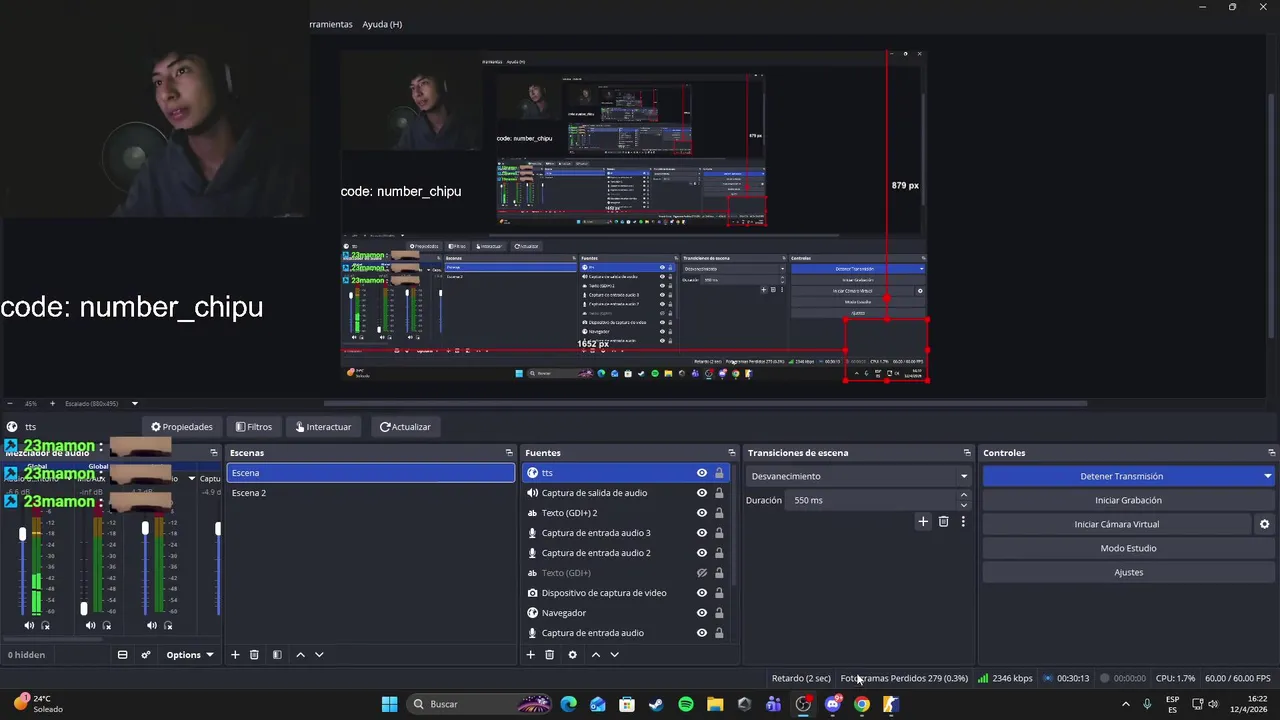Click the Retardo (2 sec) status entry
Image resolution: width=1280 pixels, height=720 pixels.
click(x=801, y=678)
